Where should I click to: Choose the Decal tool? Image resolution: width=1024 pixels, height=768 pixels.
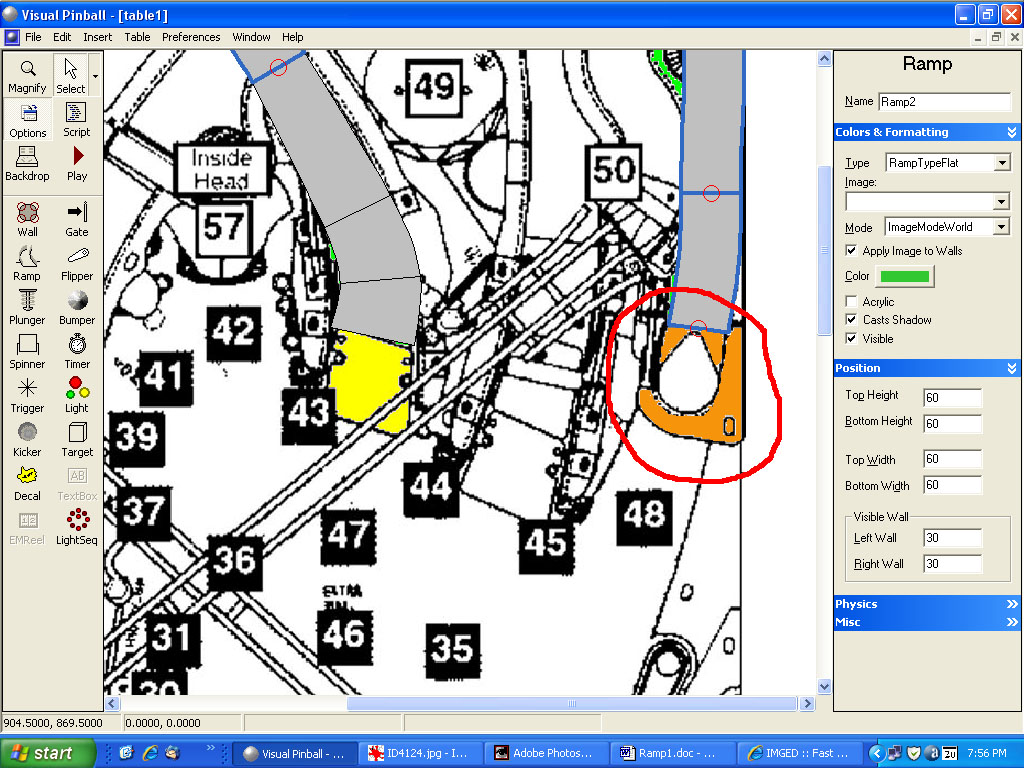coord(27,483)
